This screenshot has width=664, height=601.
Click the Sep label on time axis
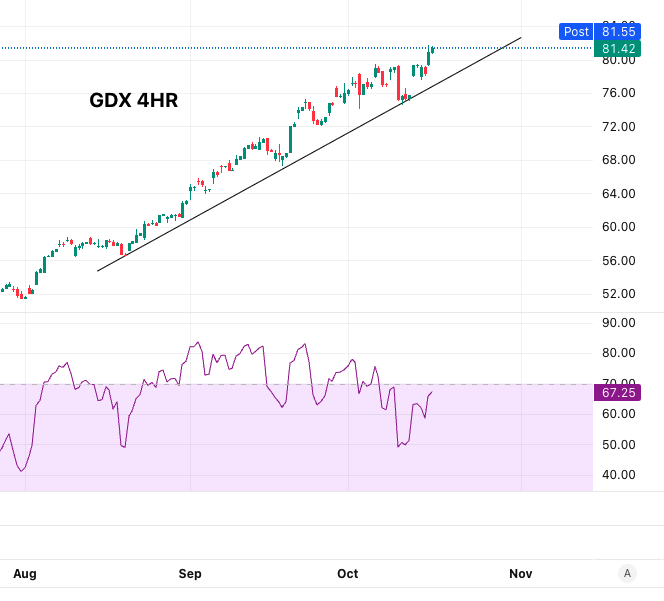pyautogui.click(x=190, y=573)
